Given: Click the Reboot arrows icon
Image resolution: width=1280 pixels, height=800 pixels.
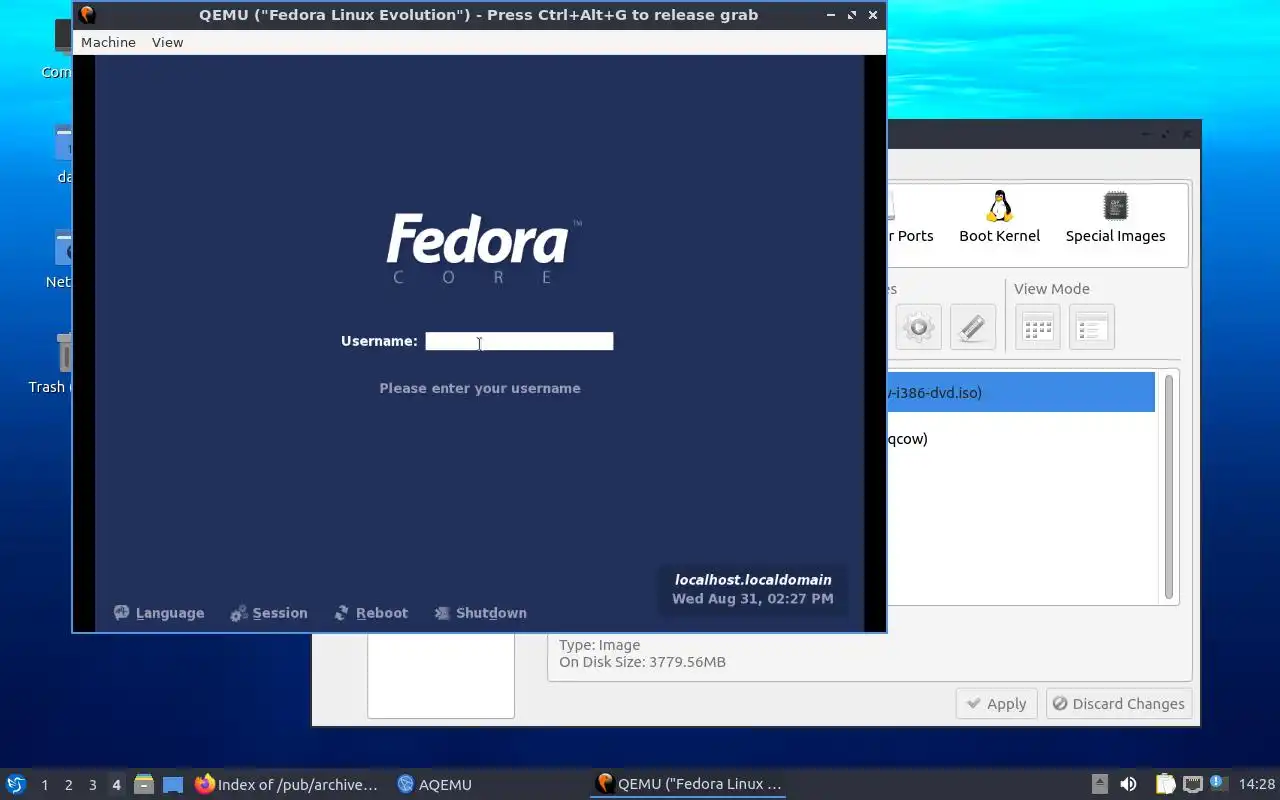Looking at the screenshot, I should (x=342, y=613).
